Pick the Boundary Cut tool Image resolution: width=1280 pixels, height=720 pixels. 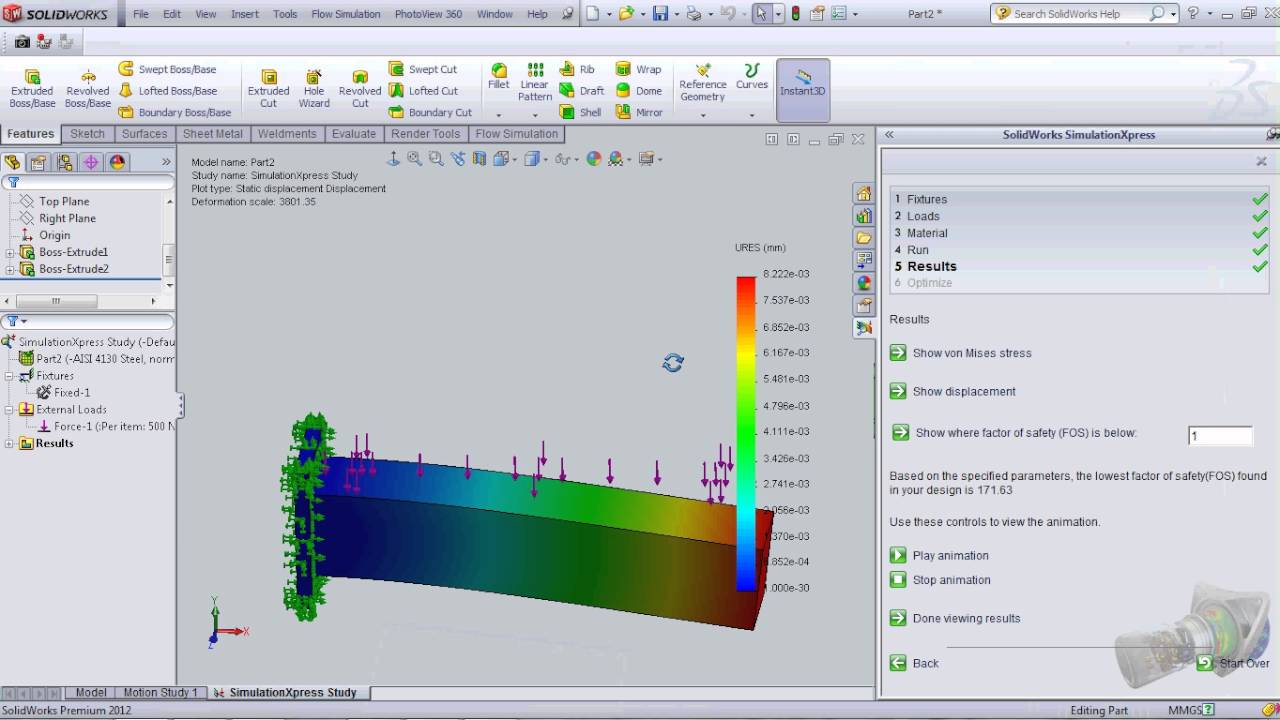pos(430,112)
